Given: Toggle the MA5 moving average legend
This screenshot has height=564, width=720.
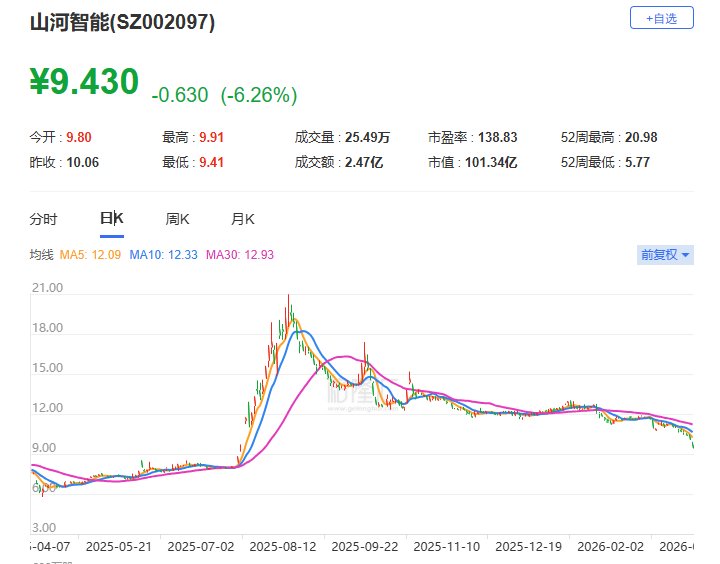Looking at the screenshot, I should coord(91,255).
